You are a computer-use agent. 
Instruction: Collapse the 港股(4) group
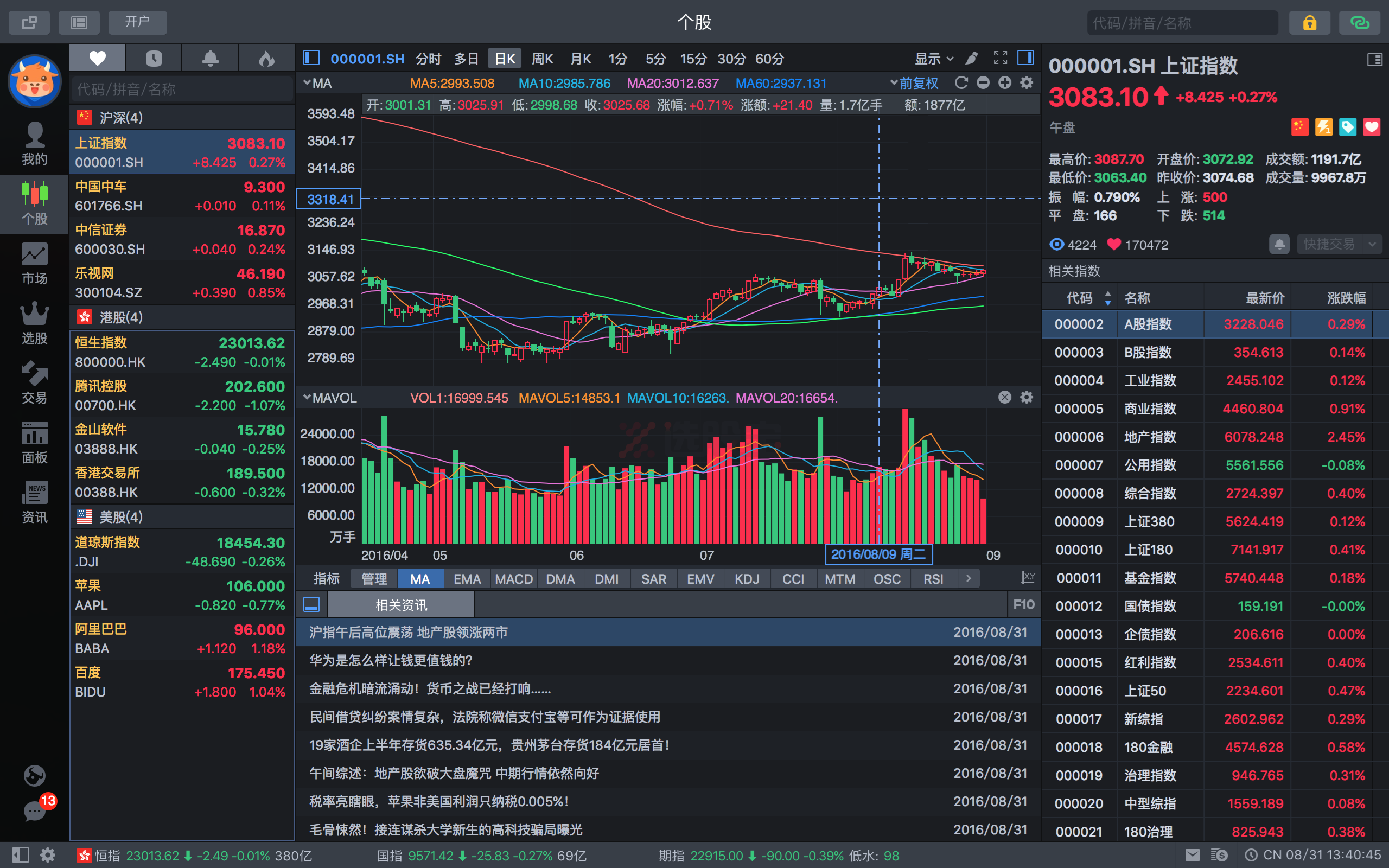[x=182, y=317]
